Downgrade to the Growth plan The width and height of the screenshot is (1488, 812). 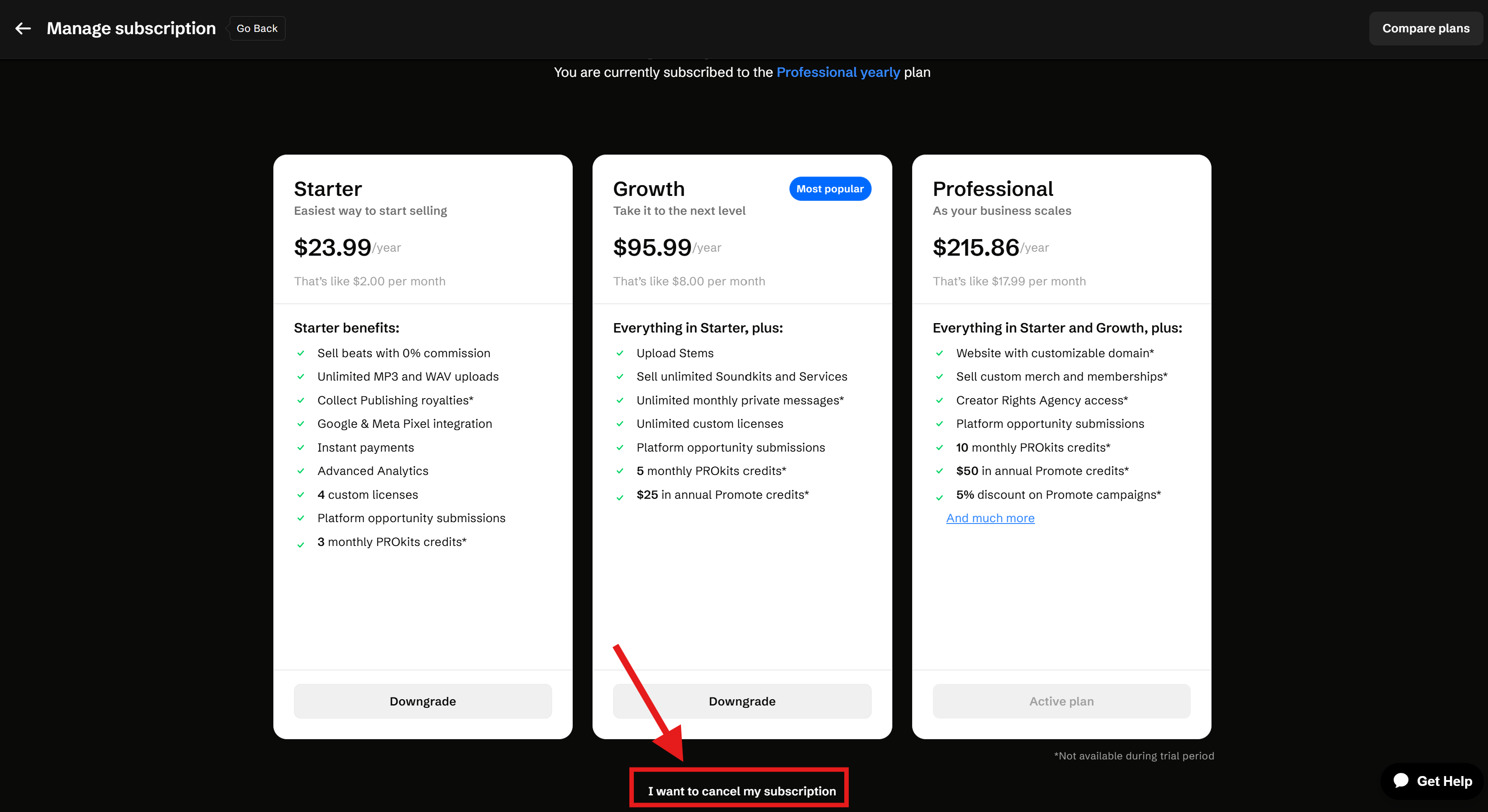(742, 701)
